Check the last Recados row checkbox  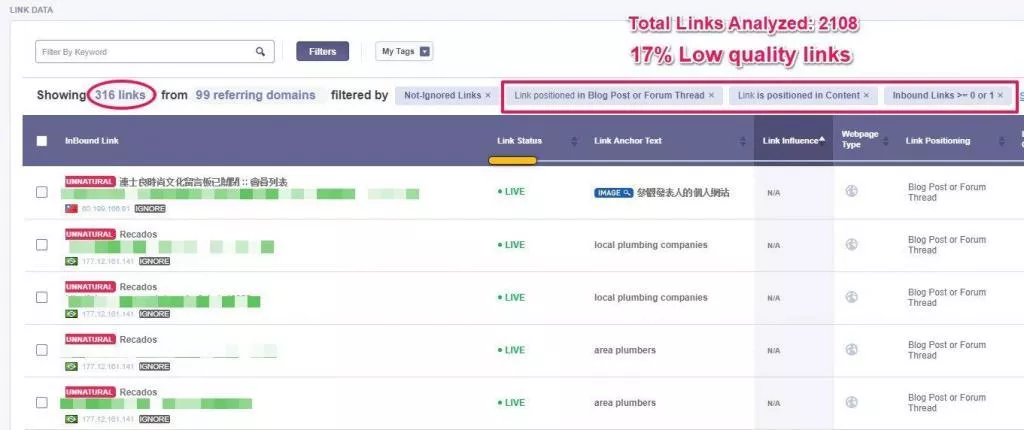(x=41, y=403)
